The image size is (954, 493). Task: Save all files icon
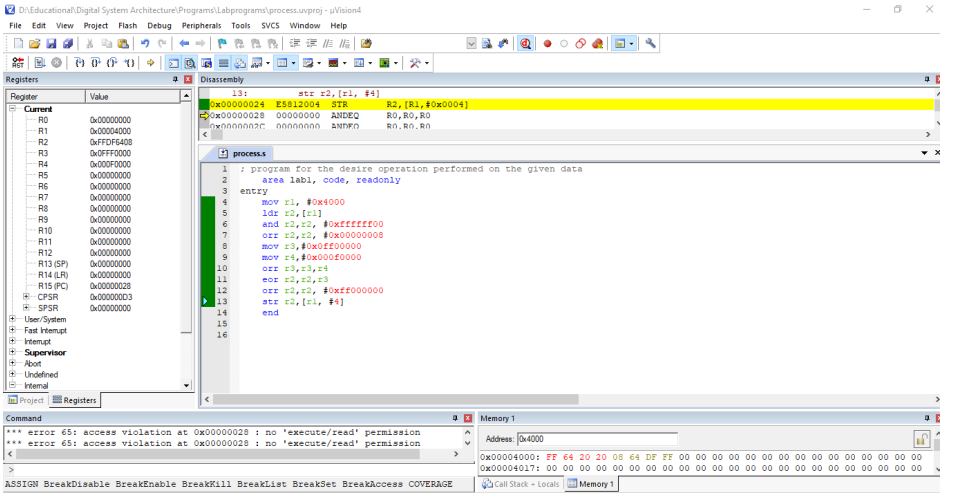68,44
